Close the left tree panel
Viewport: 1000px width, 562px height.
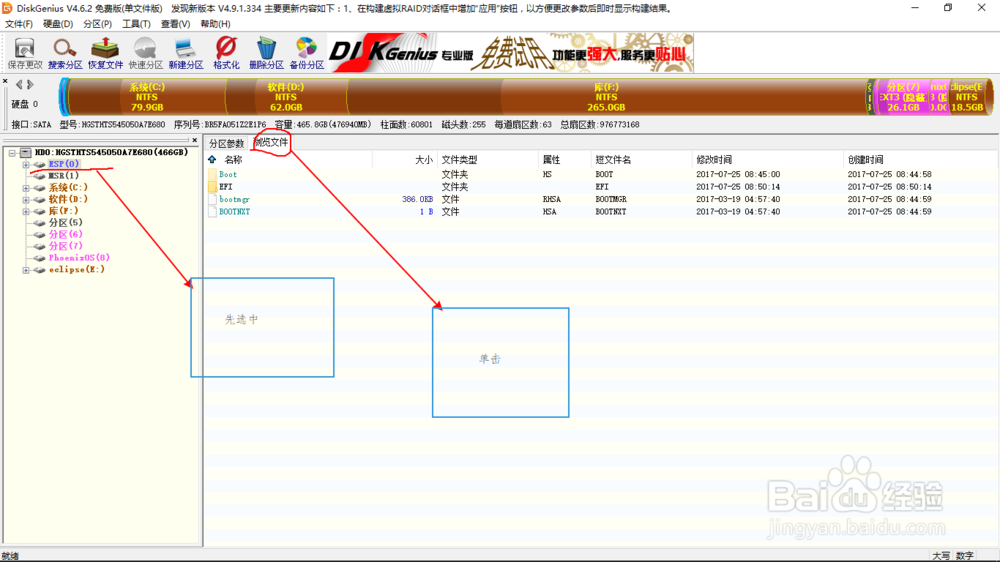[x=195, y=140]
